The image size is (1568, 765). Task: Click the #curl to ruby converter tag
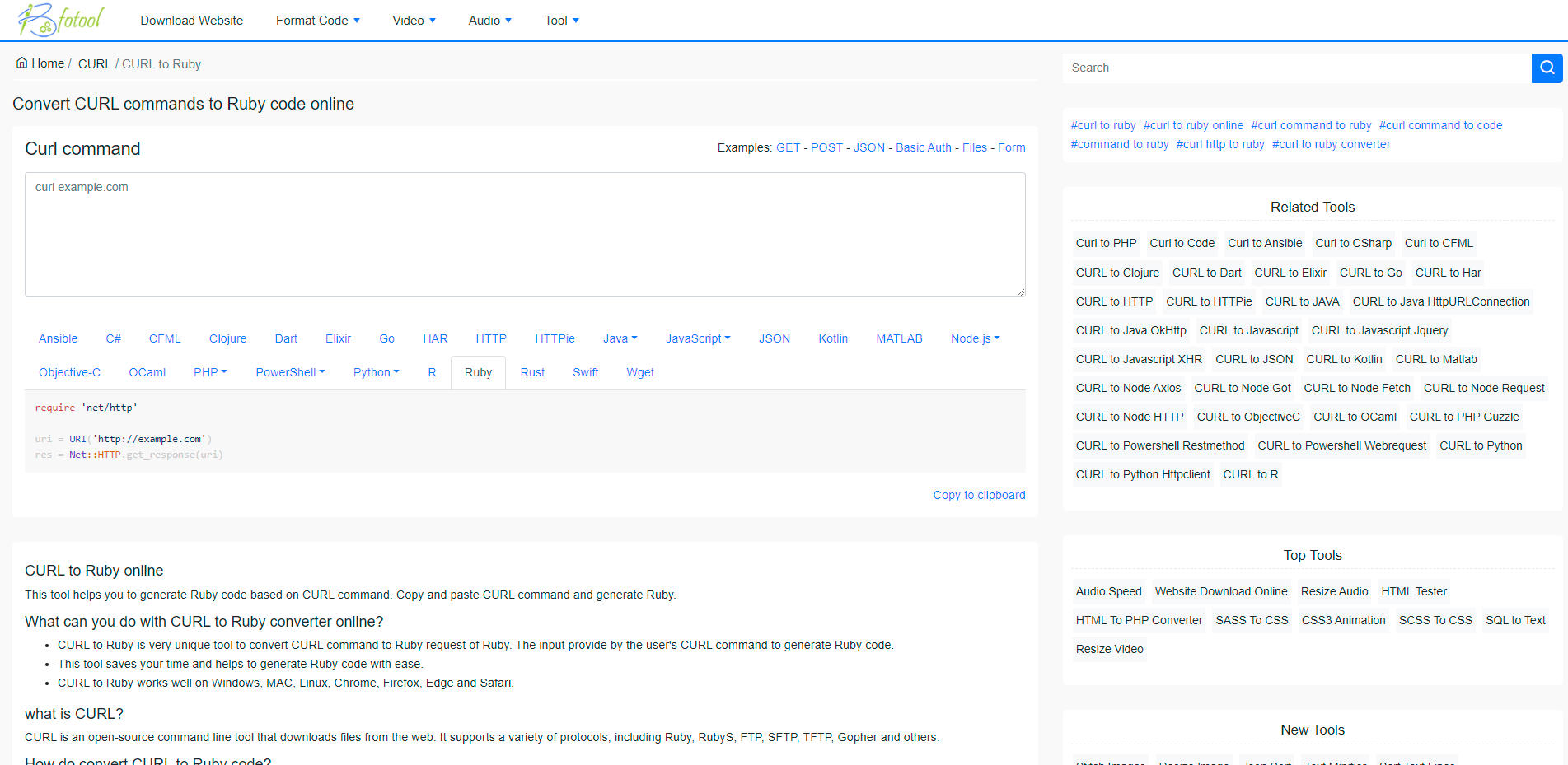[1331, 144]
